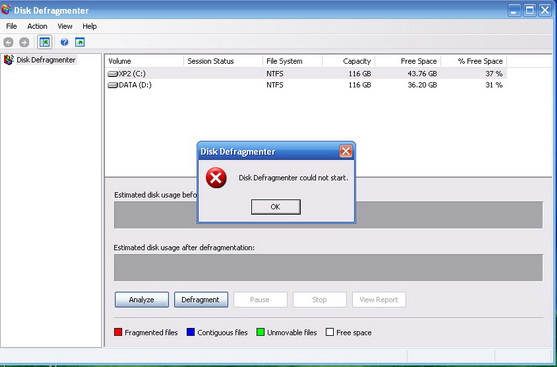Click the red Fragmented files swatch

pos(118,332)
